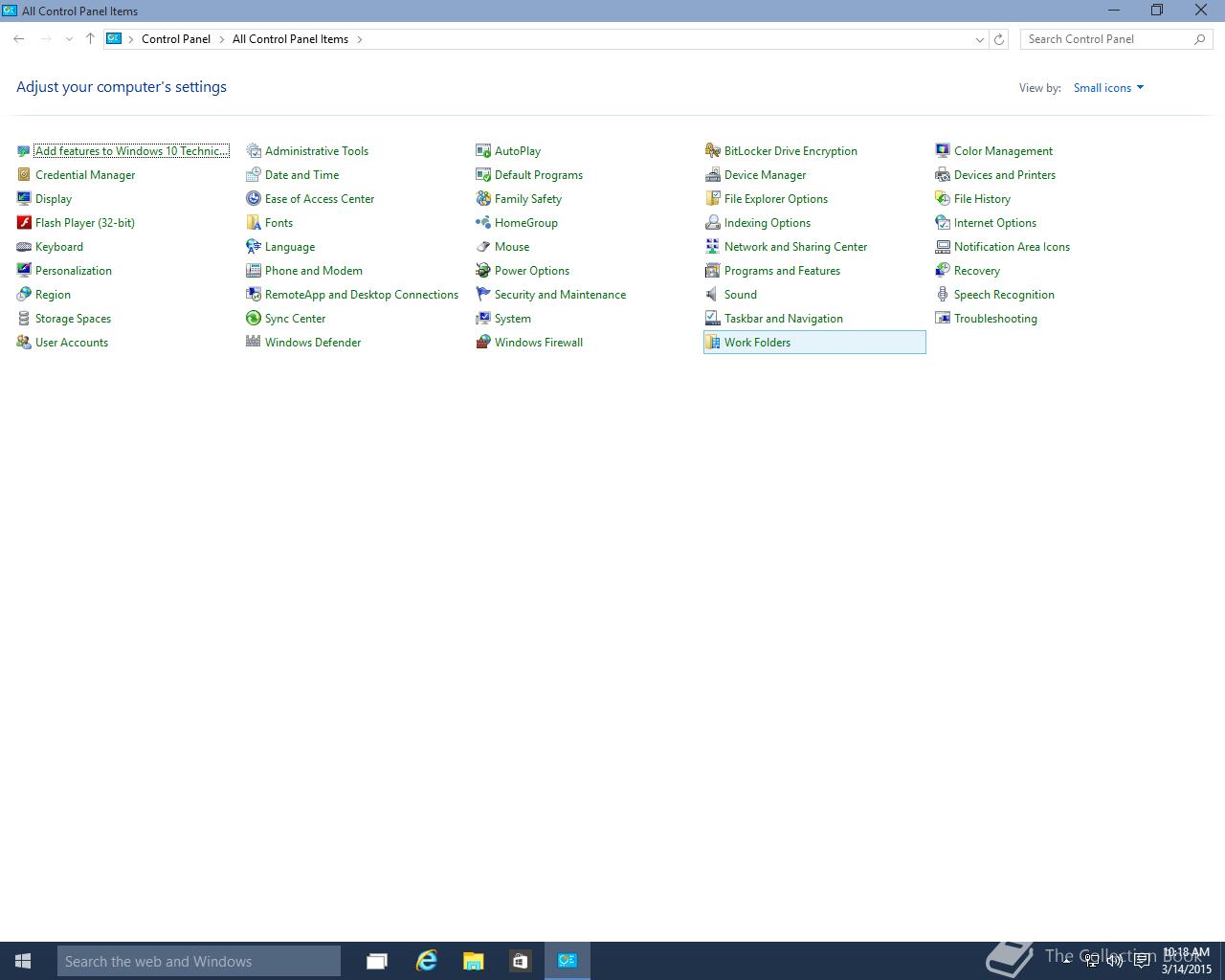Image resolution: width=1225 pixels, height=980 pixels.
Task: Click the Recovery icon
Action: pos(943,271)
